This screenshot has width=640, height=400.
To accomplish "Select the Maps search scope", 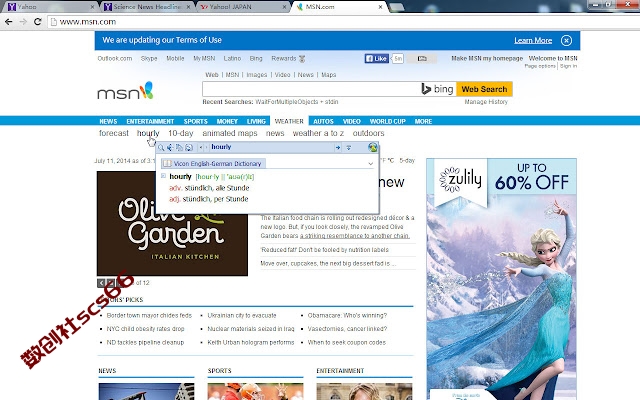I will click(x=329, y=75).
